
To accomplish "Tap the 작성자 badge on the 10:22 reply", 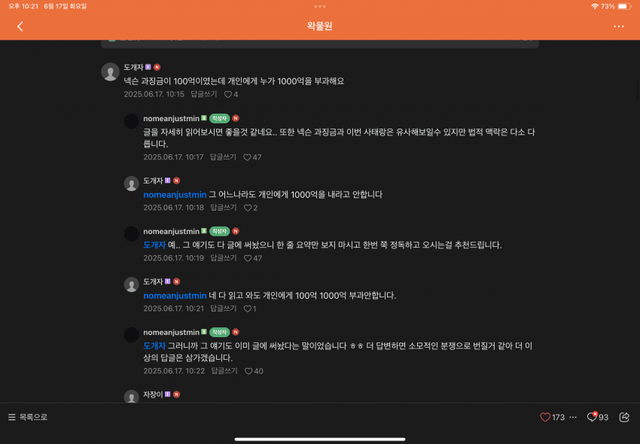I will click(220, 333).
